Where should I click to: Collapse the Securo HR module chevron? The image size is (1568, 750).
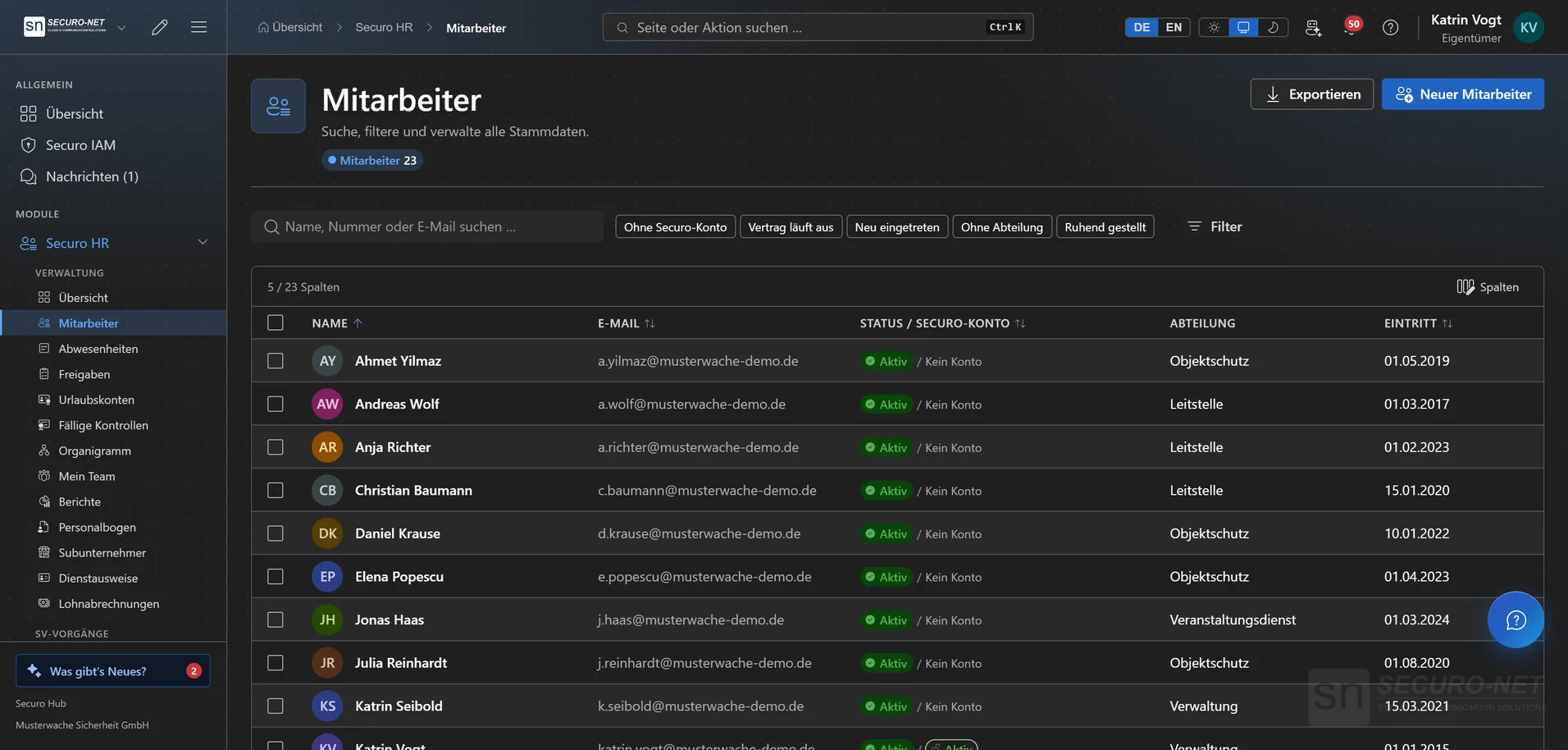(x=203, y=243)
